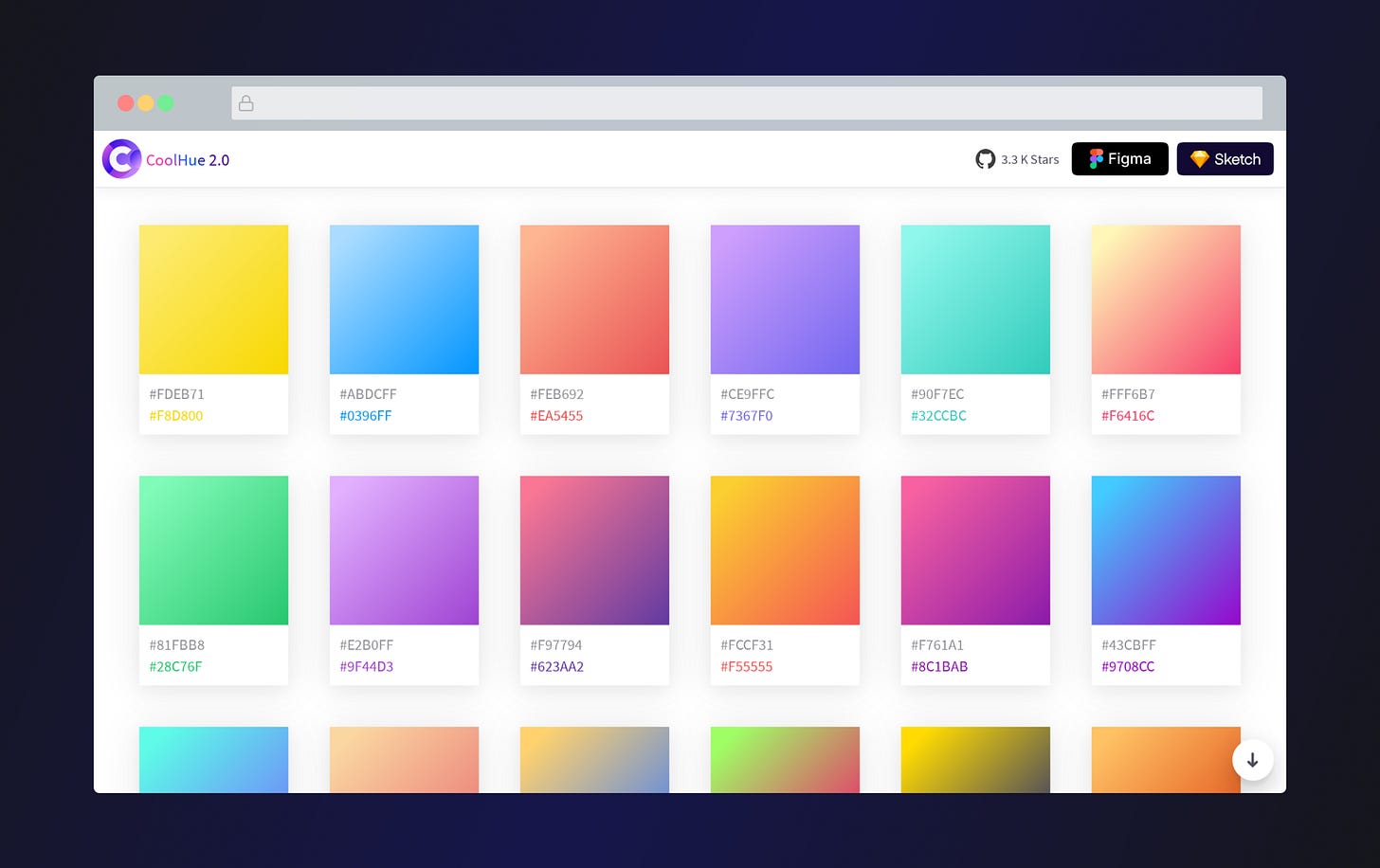Click the hex value #7367F0
1380x868 pixels.
pyautogui.click(x=747, y=416)
